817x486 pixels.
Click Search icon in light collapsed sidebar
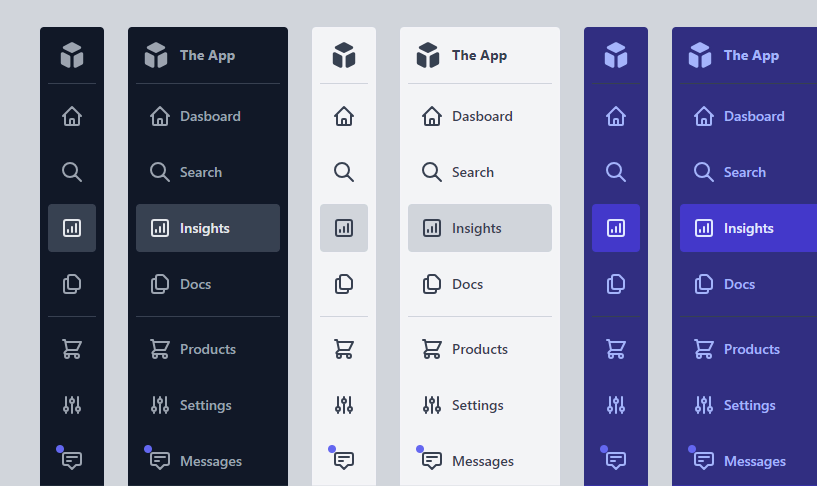pos(344,172)
